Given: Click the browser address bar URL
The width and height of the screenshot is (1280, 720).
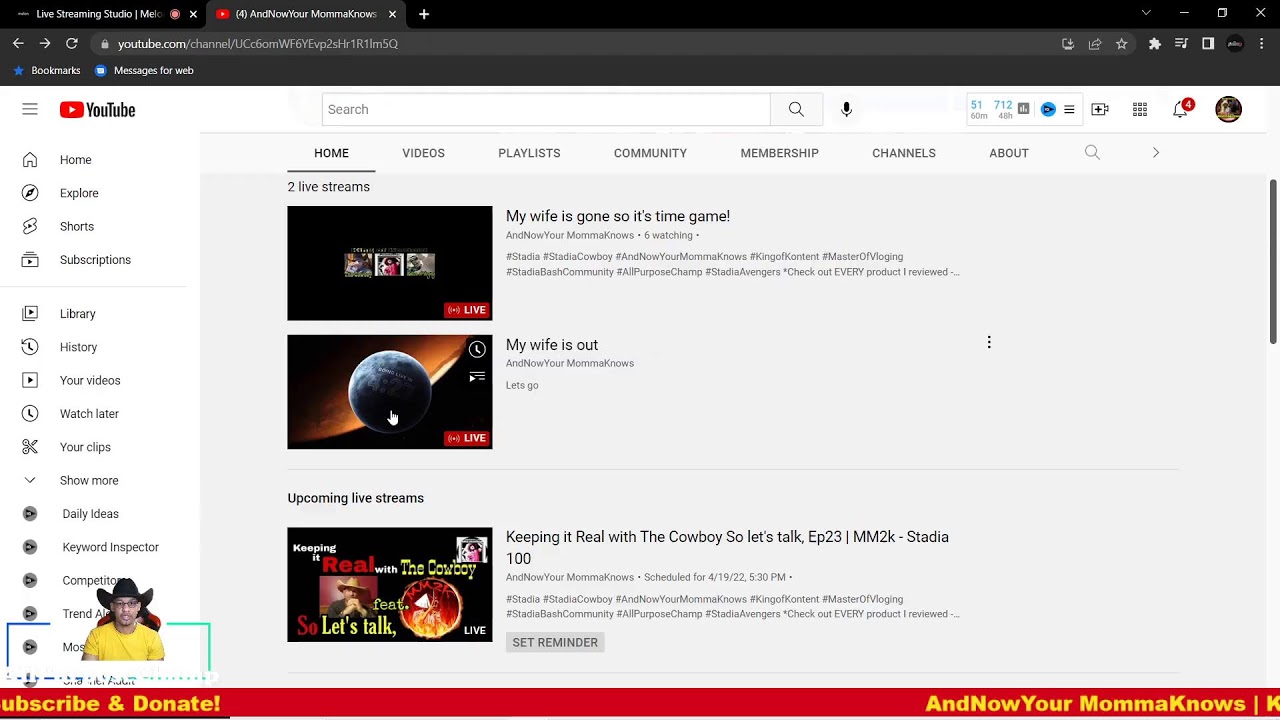Looking at the screenshot, I should tap(258, 44).
